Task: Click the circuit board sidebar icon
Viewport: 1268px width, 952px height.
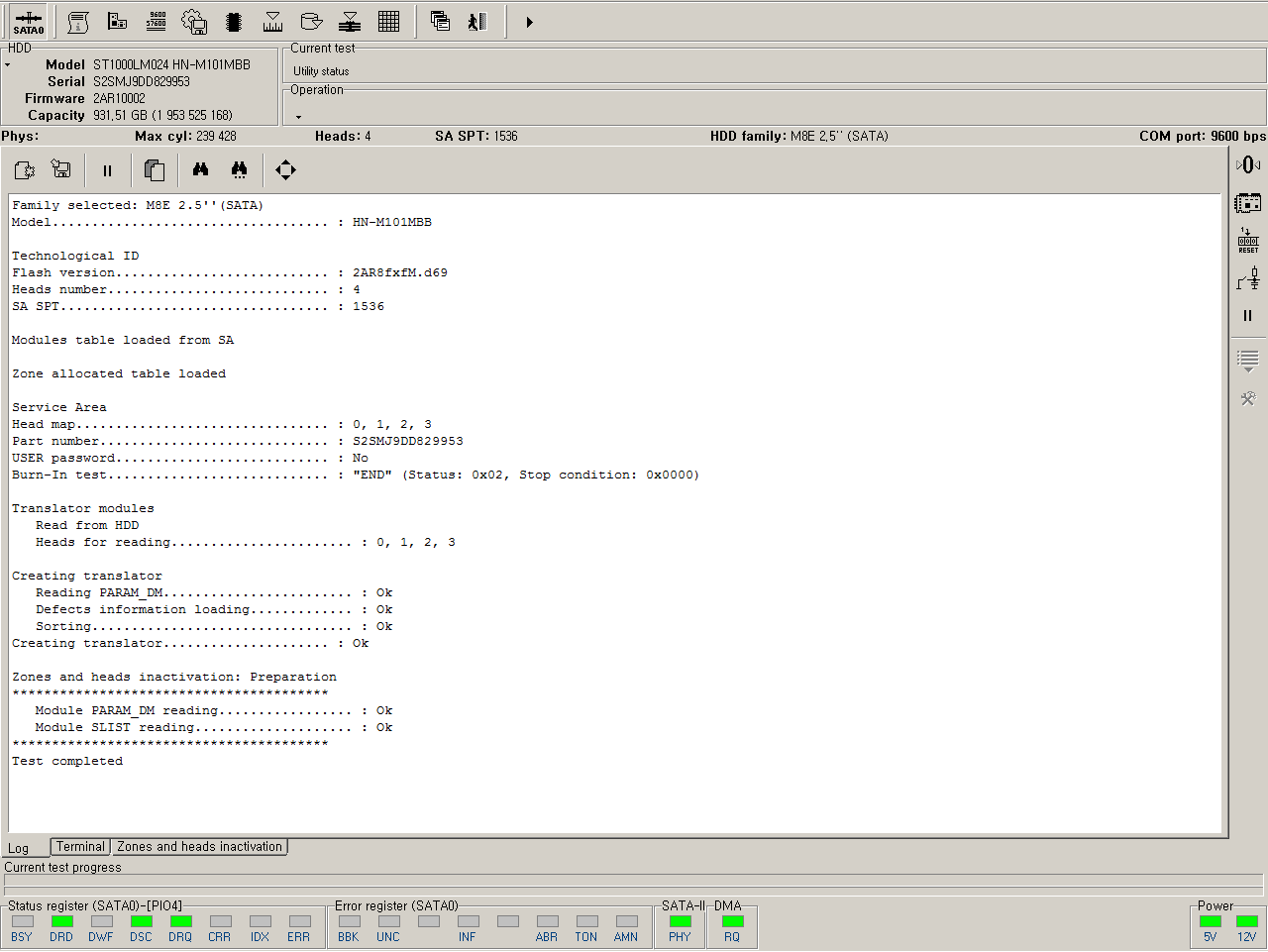Action: pos(1248,203)
